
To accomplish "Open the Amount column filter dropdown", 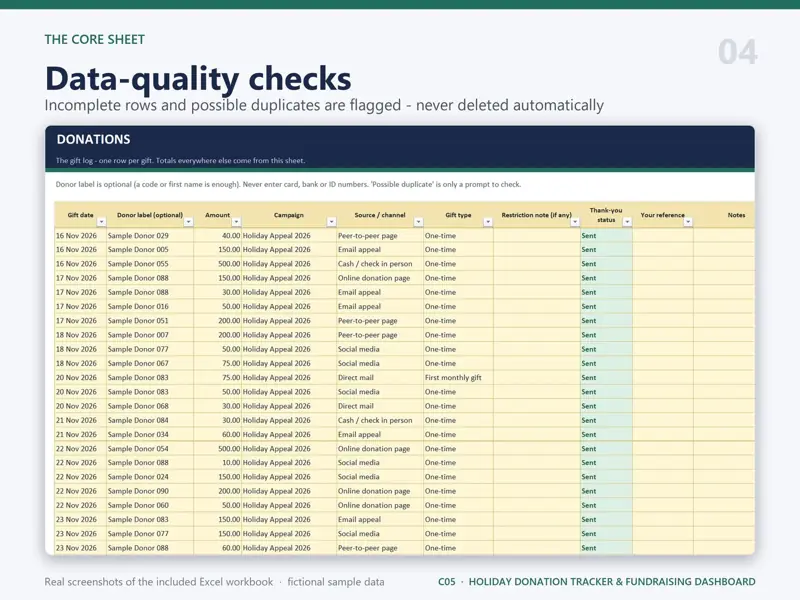I will (236, 222).
